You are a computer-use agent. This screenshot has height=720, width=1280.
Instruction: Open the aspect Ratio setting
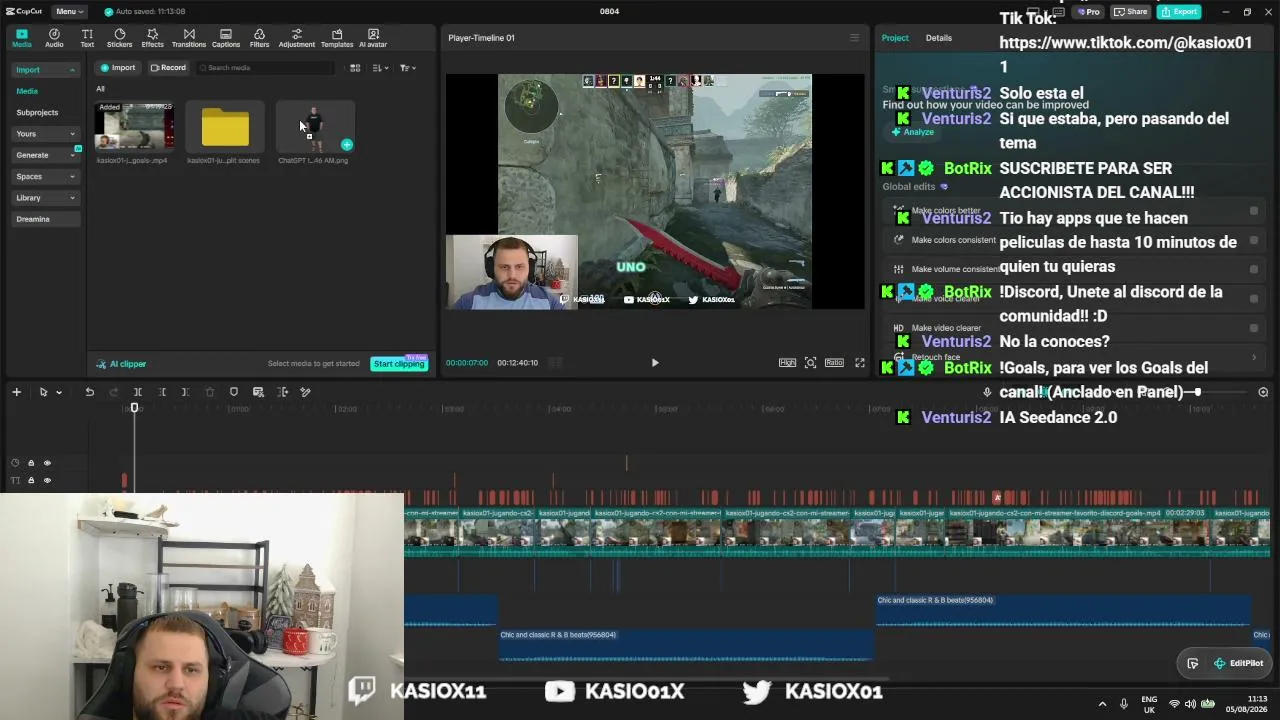834,363
